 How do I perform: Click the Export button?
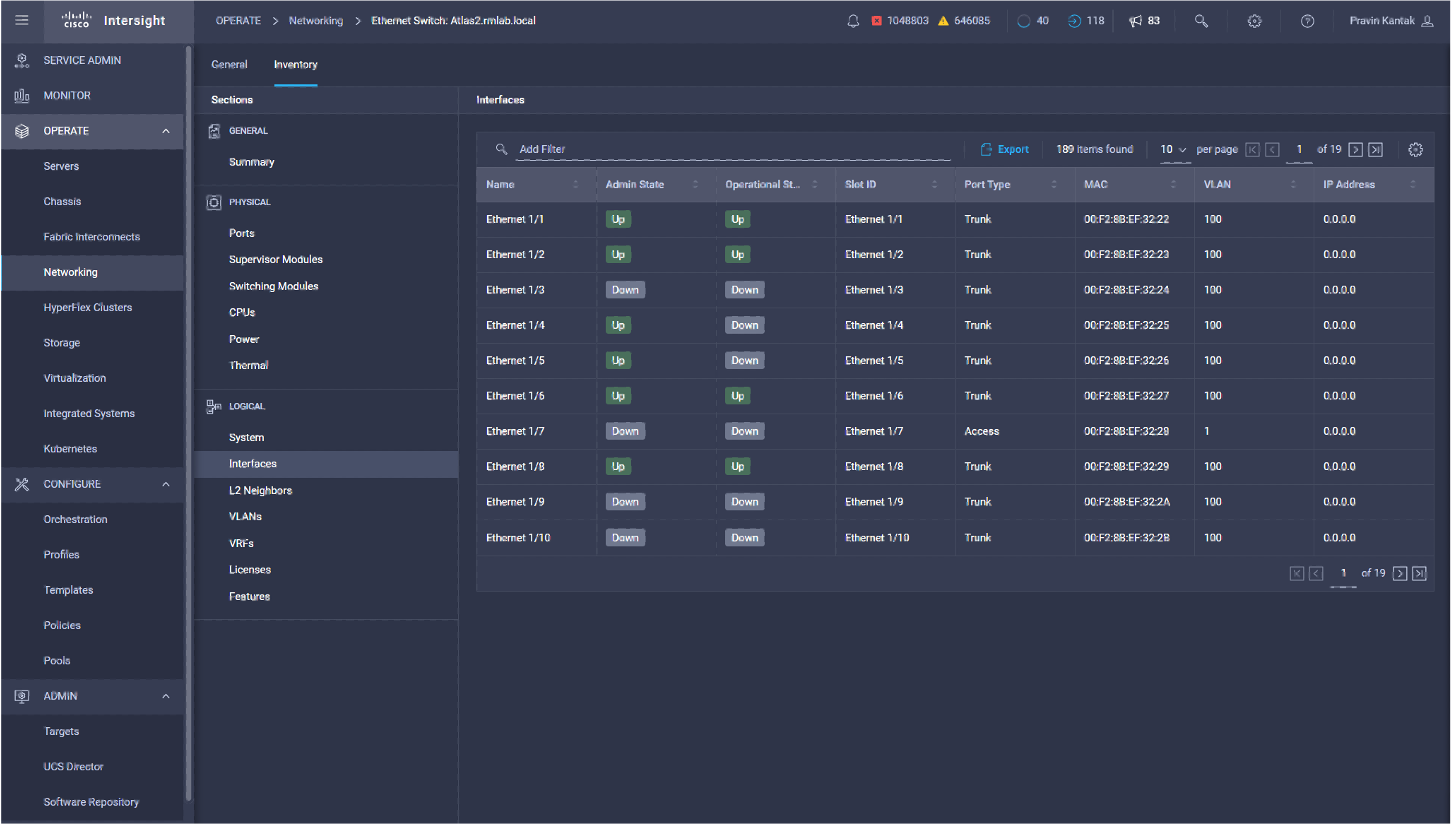[1004, 150]
